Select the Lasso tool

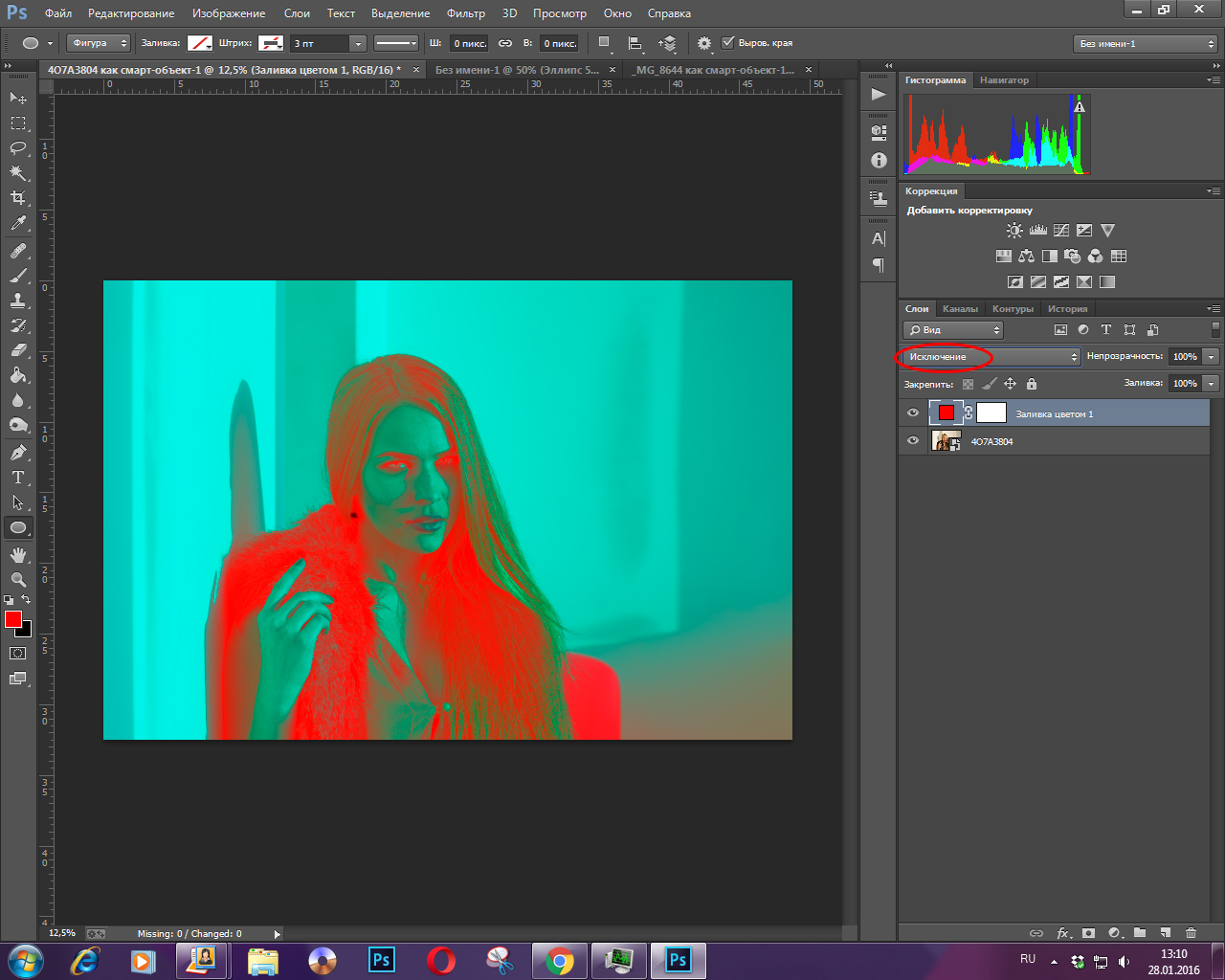click(18, 148)
